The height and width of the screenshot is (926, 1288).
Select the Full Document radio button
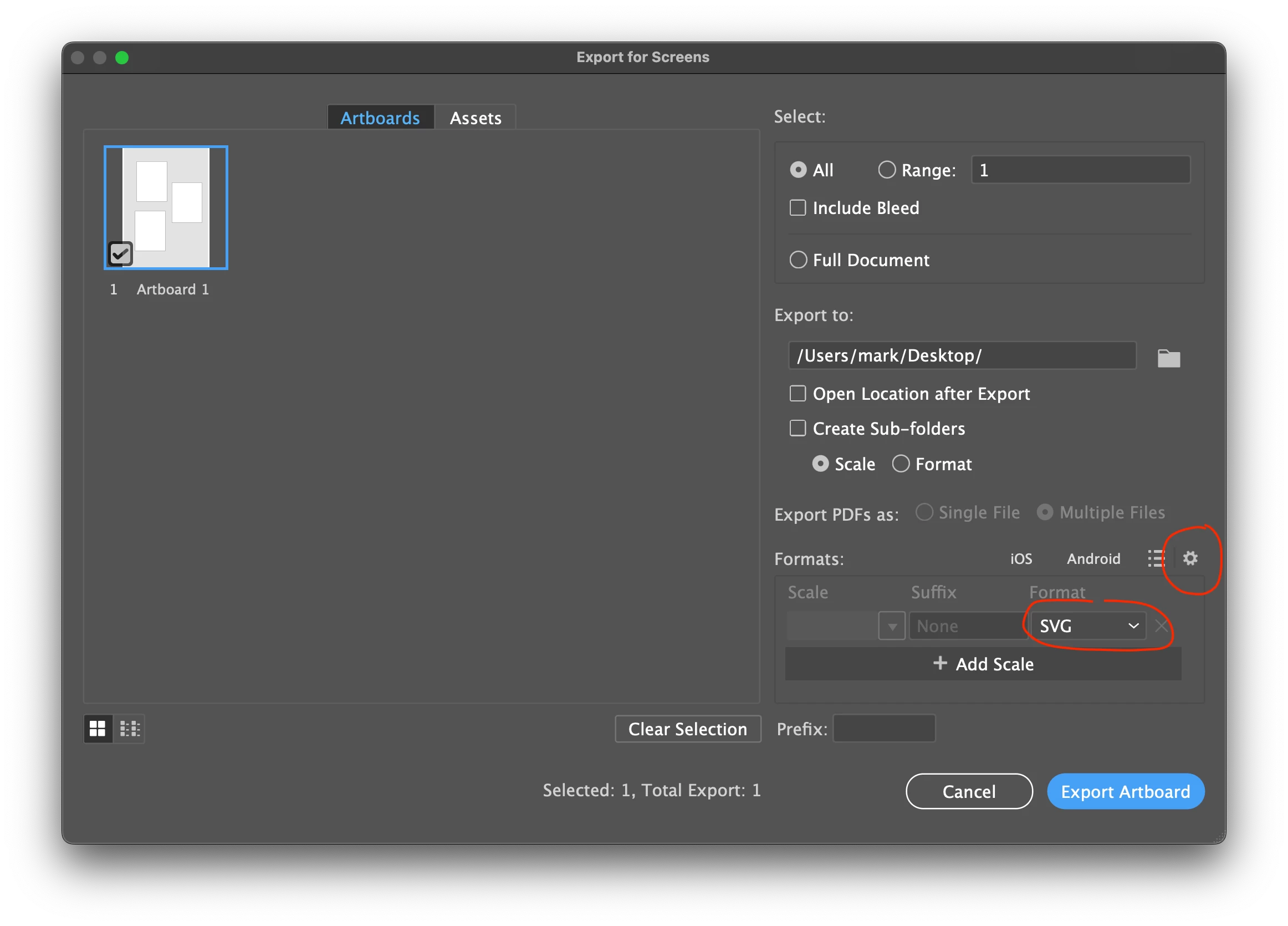798,260
